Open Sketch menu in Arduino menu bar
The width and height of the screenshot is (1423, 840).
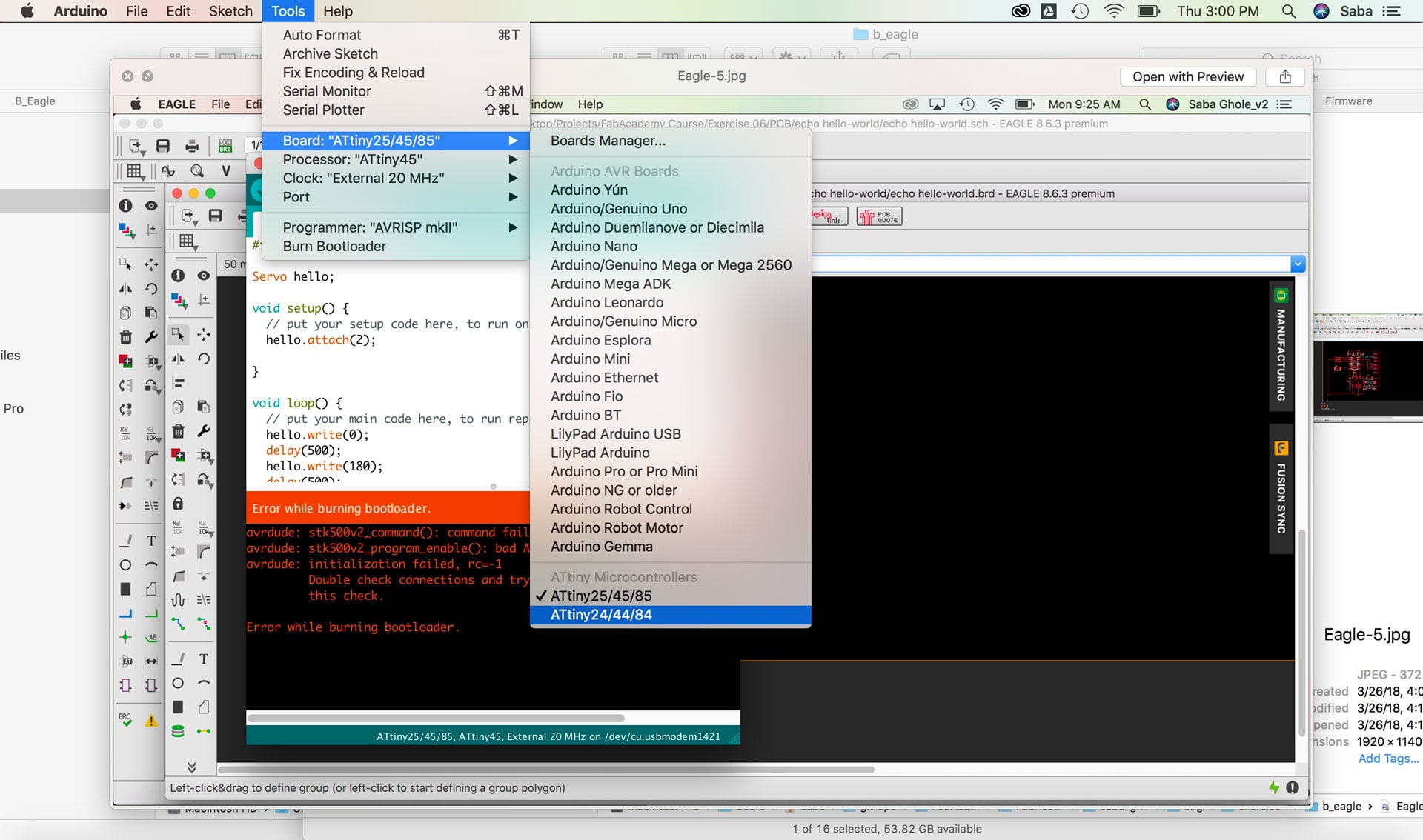click(x=230, y=11)
